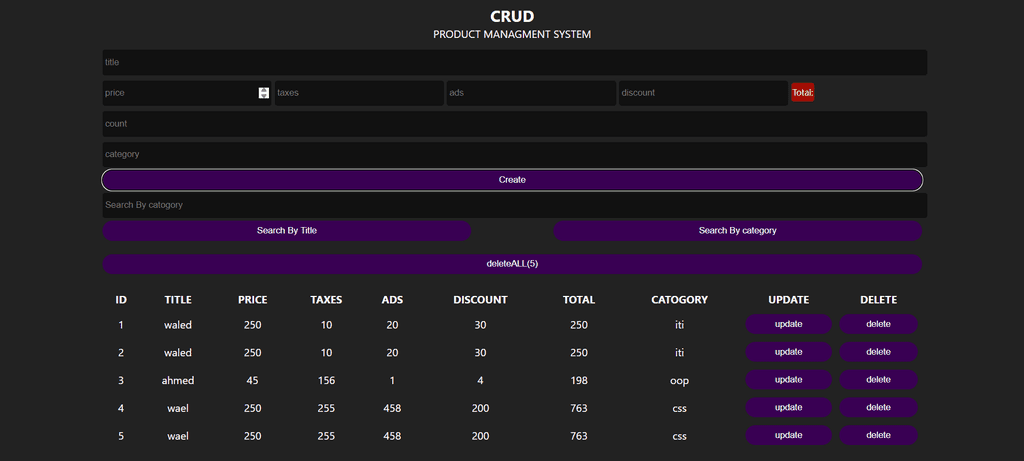Focus the price input field
This screenshot has height=461, width=1024.
coord(187,93)
